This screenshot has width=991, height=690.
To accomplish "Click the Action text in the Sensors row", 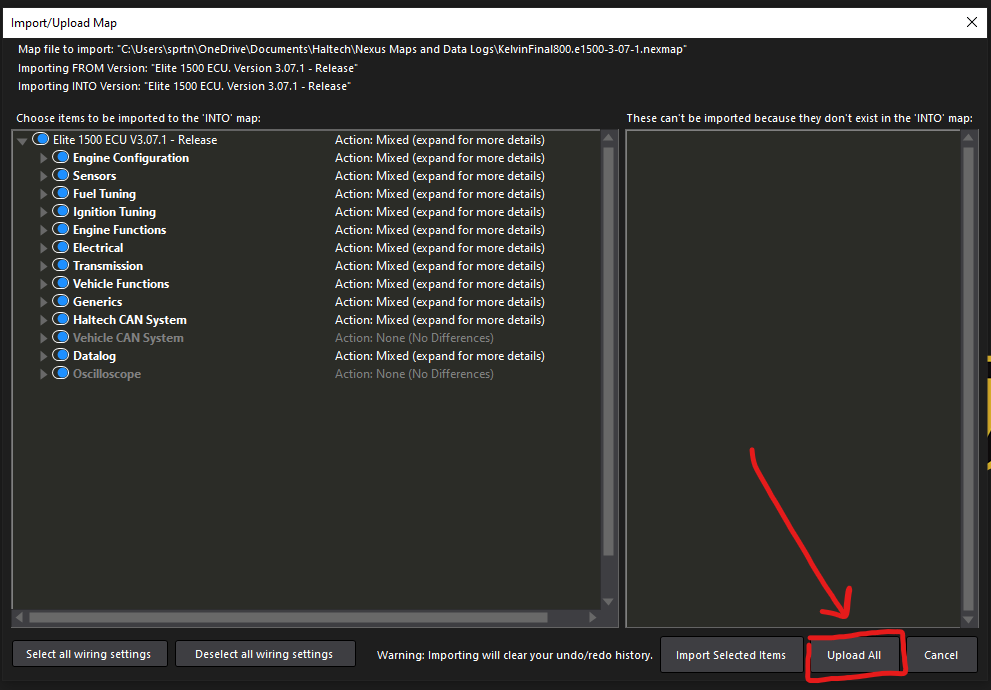I will click(x=440, y=176).
